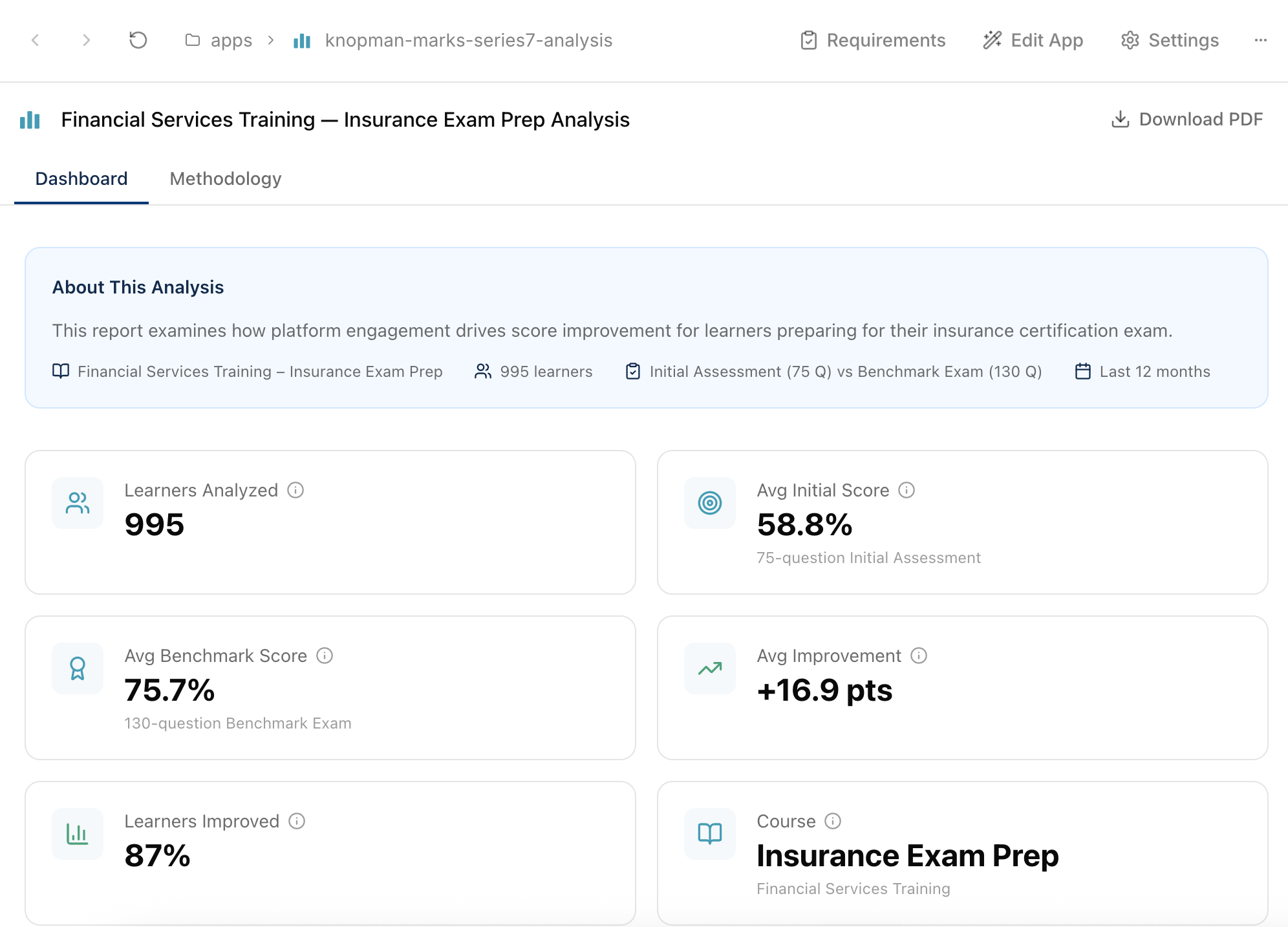
Task: Go forward with the right arrow
Action: [86, 40]
